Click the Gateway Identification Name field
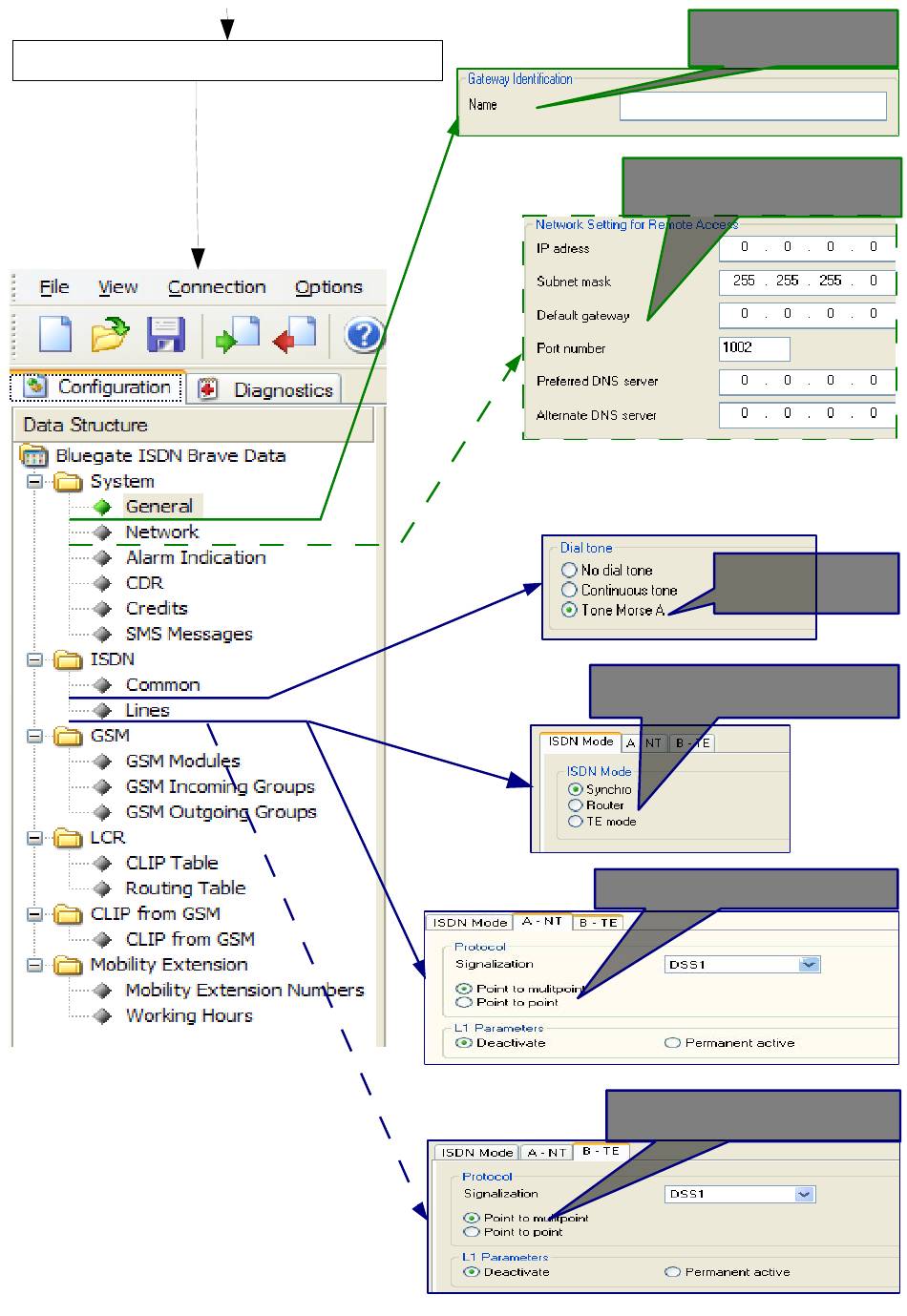 752,106
